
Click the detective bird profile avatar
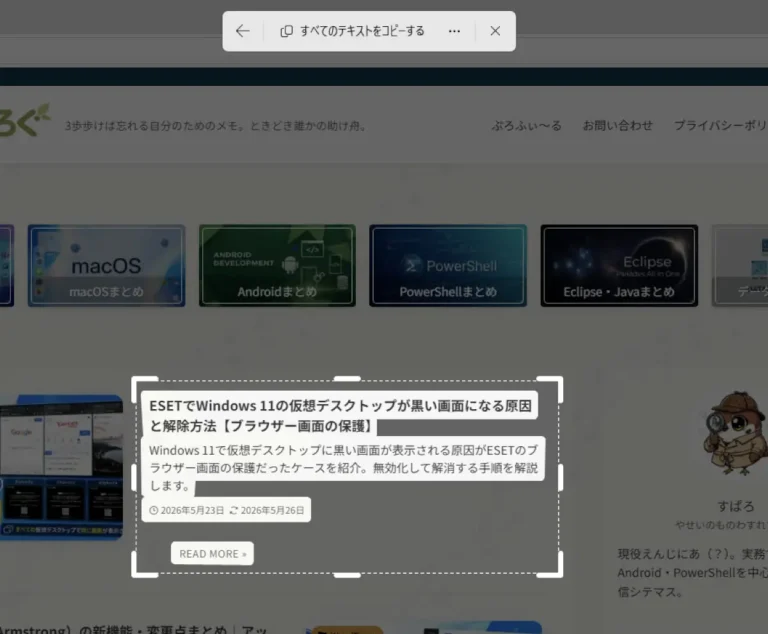[x=736, y=434]
